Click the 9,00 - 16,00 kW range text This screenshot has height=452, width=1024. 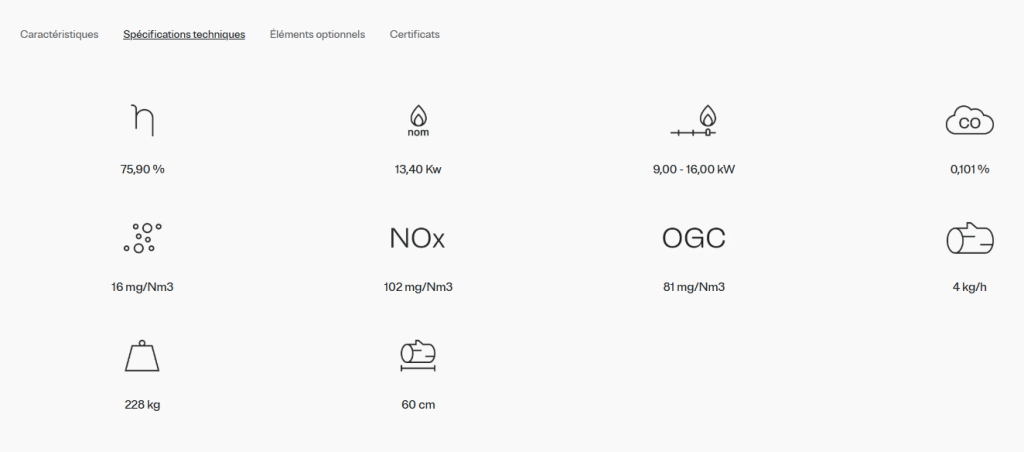694,170
